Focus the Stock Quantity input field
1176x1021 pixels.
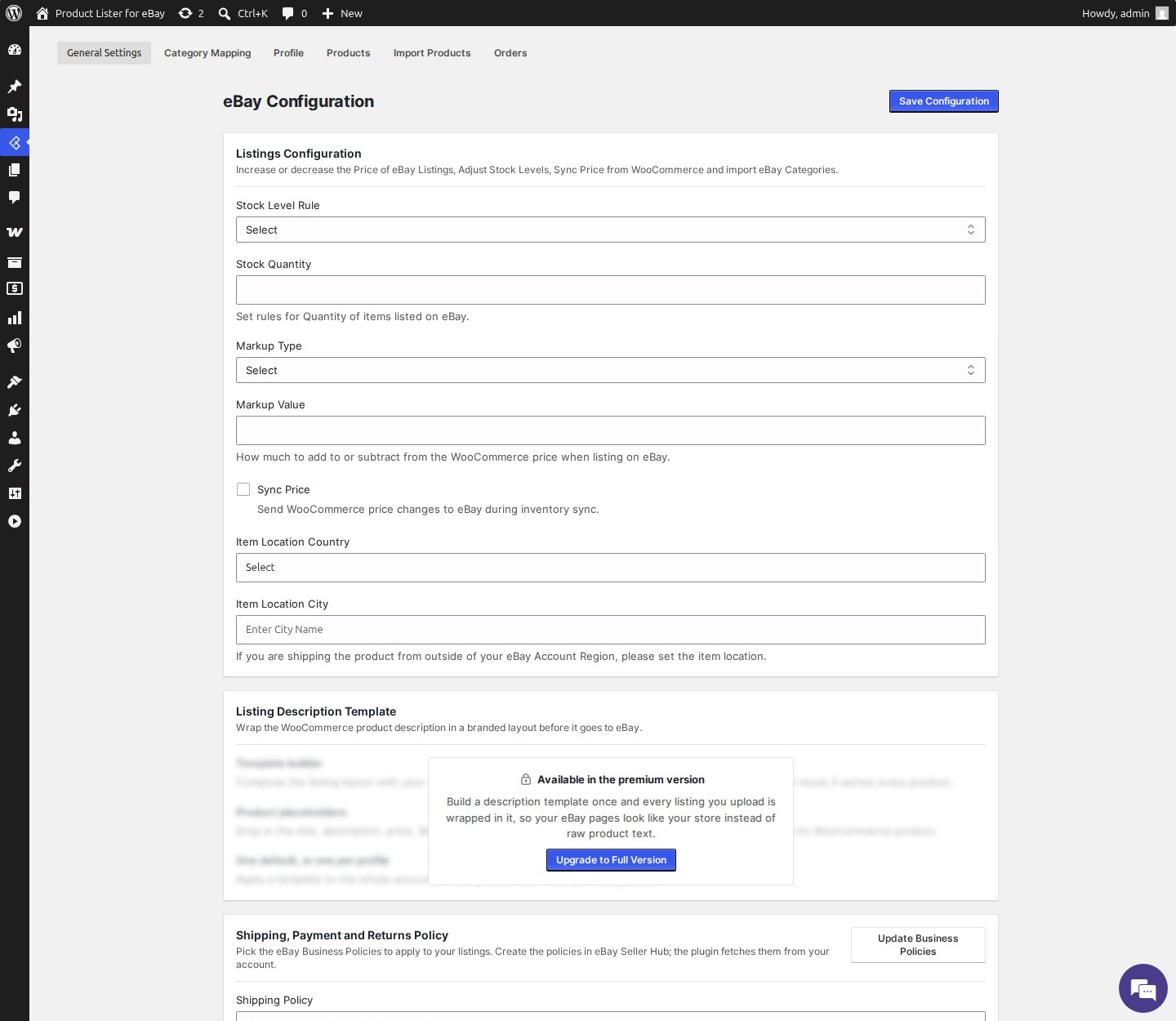611,290
